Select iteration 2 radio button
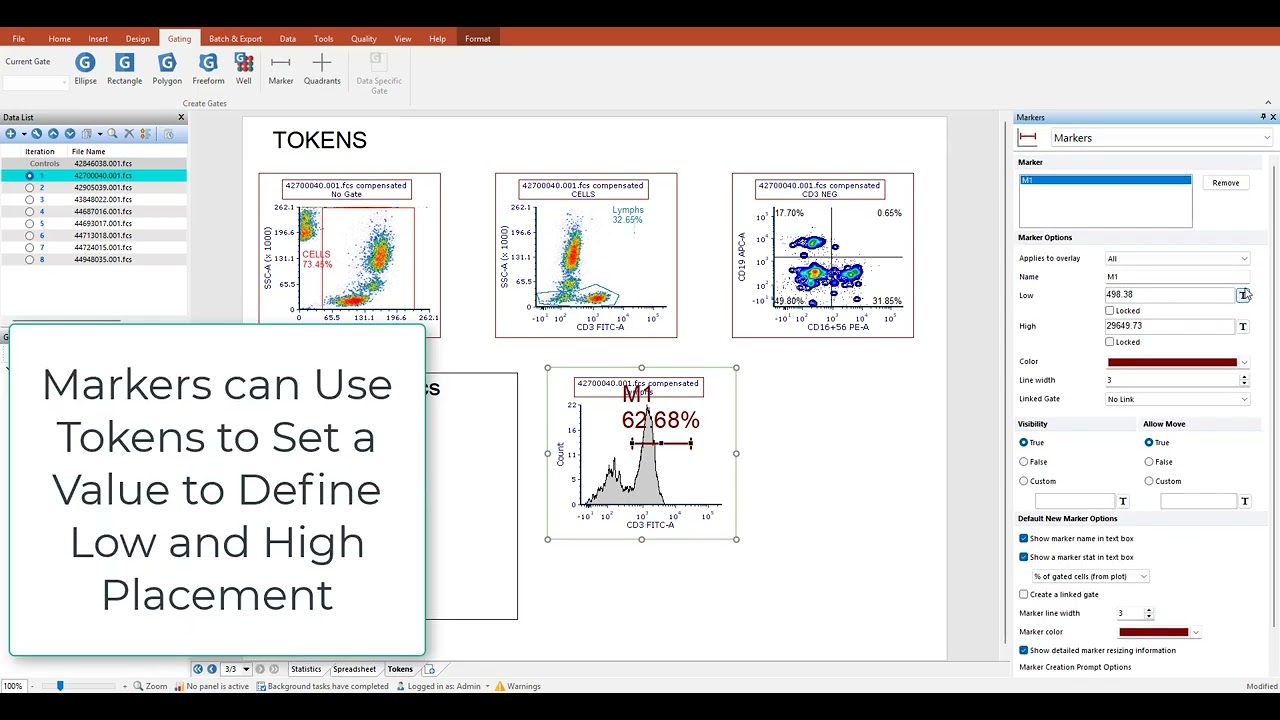1280x720 pixels. (29, 188)
